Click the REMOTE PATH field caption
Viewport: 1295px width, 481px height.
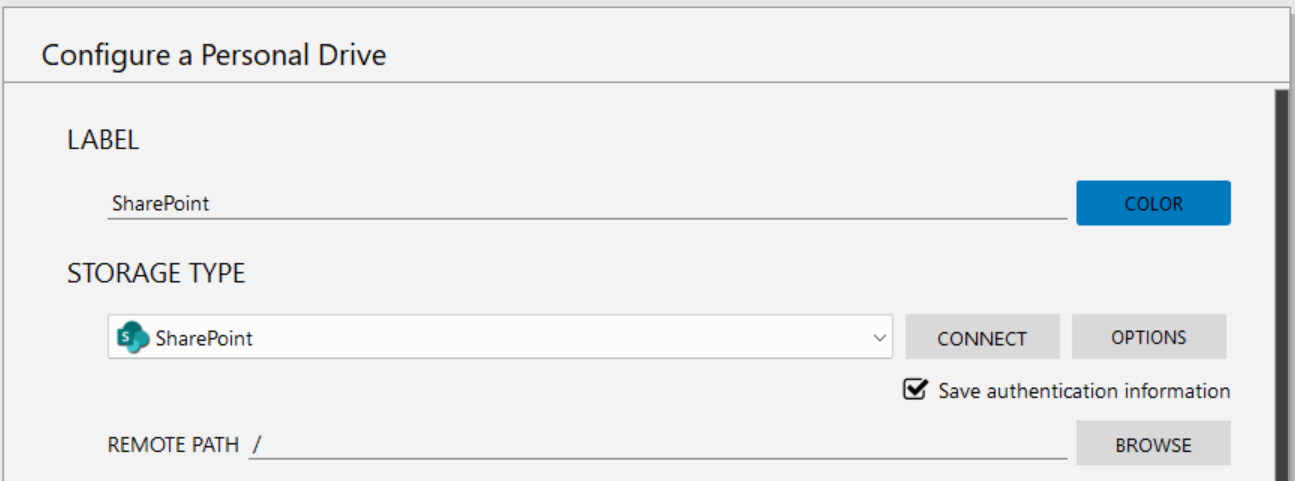173,445
